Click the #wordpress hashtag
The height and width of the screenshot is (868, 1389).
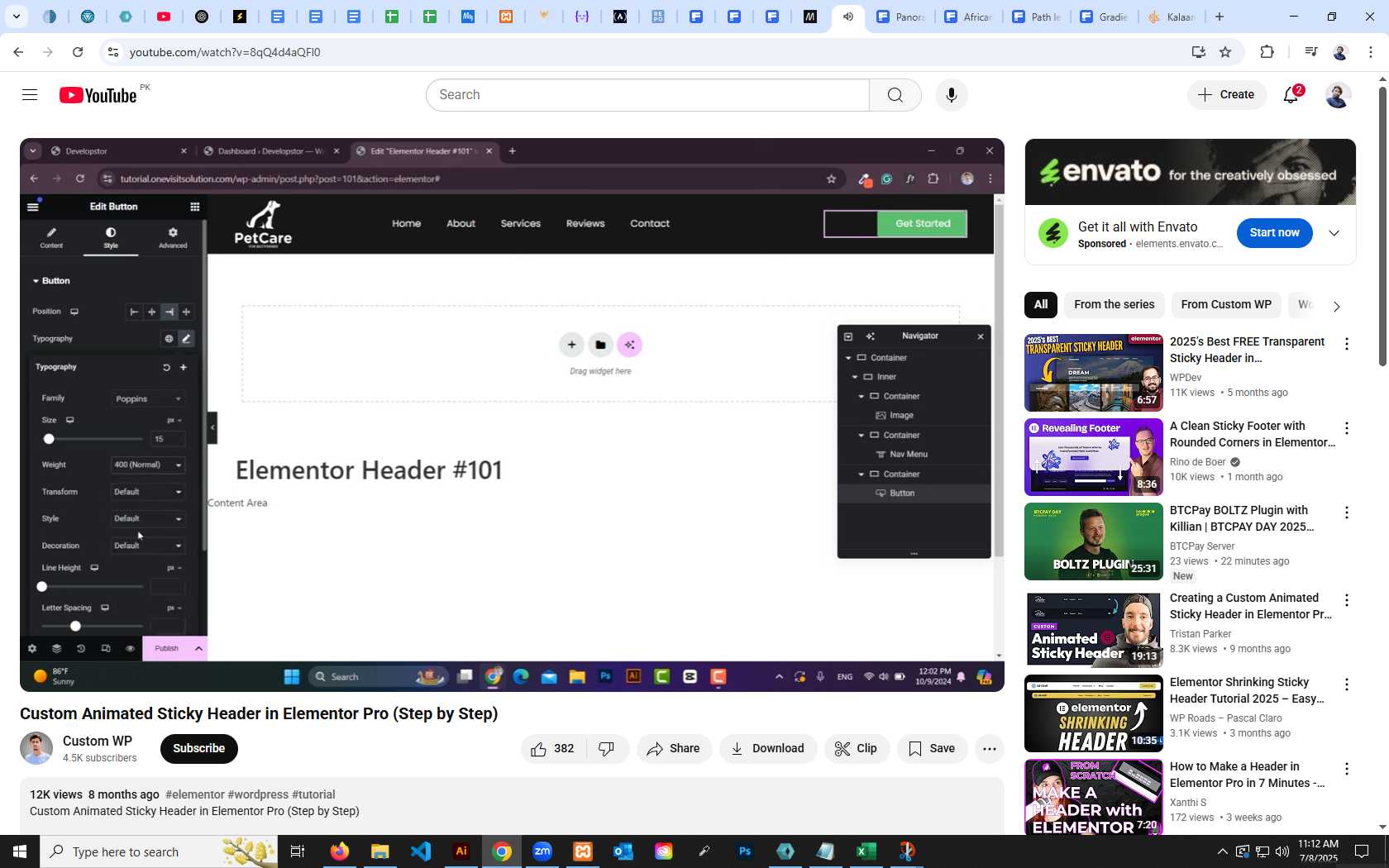pyautogui.click(x=258, y=795)
